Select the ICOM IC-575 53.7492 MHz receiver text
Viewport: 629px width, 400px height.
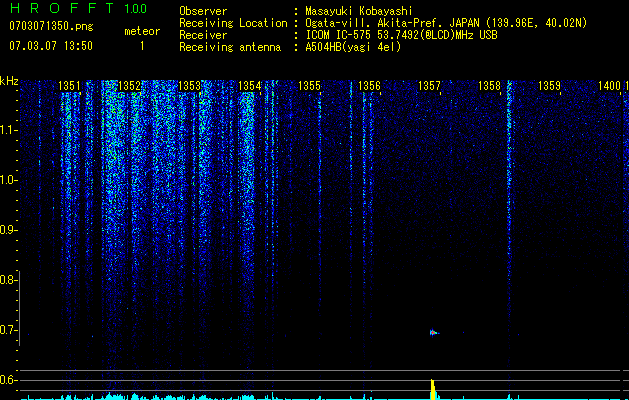click(x=401, y=35)
